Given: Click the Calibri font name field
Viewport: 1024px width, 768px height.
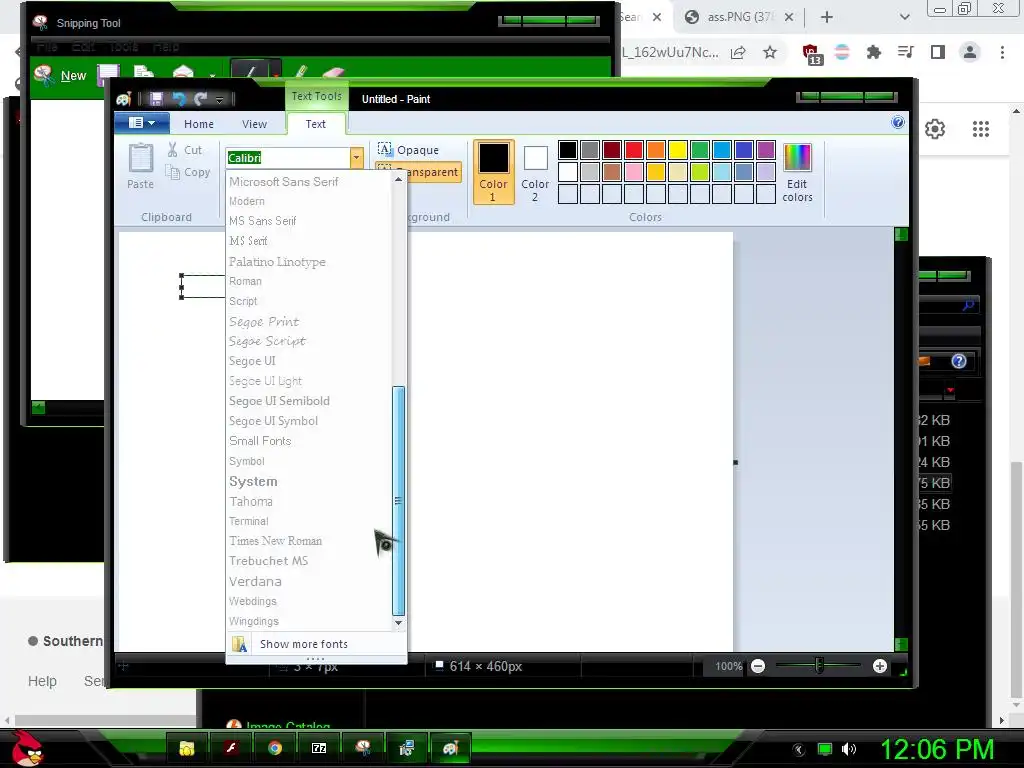Looking at the screenshot, I should click(x=288, y=157).
